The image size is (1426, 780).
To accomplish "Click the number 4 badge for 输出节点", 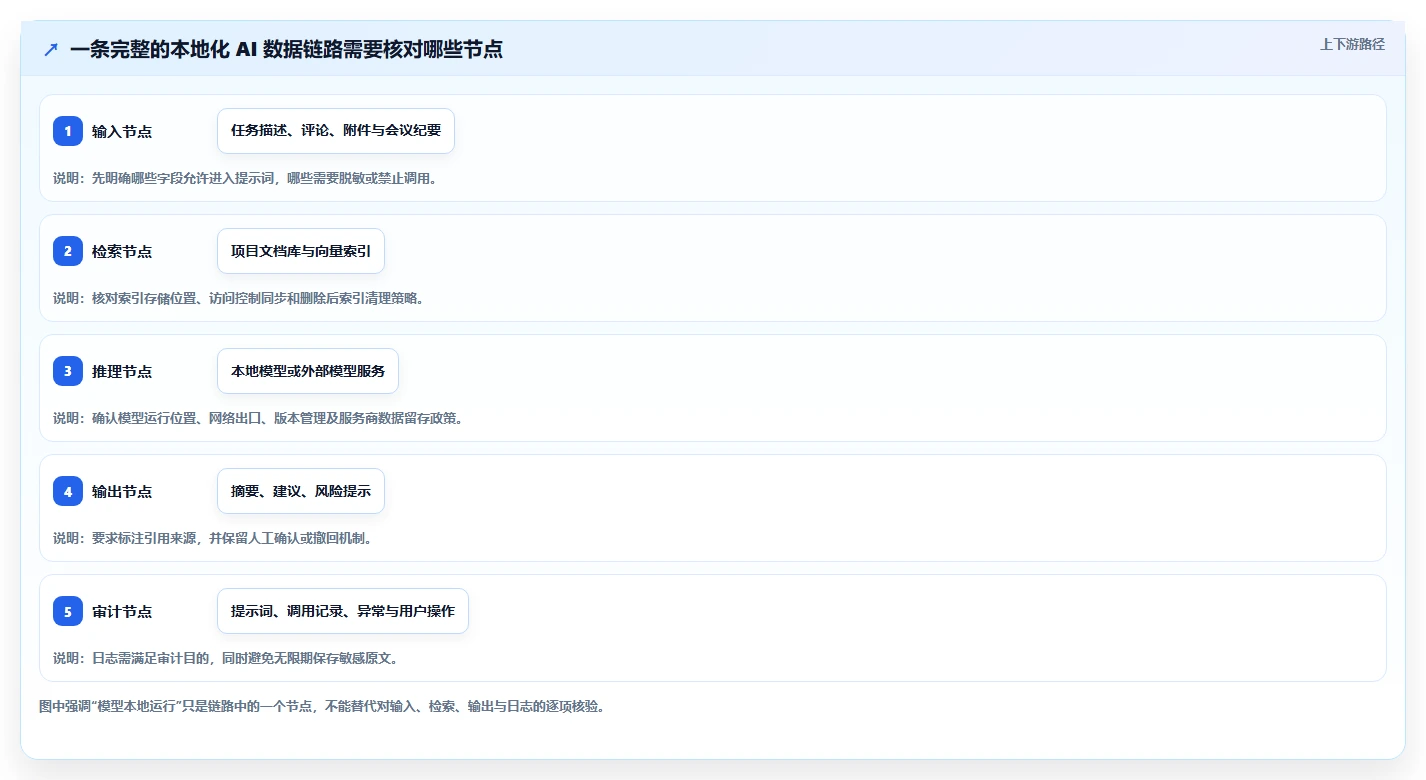I will pyautogui.click(x=68, y=491).
